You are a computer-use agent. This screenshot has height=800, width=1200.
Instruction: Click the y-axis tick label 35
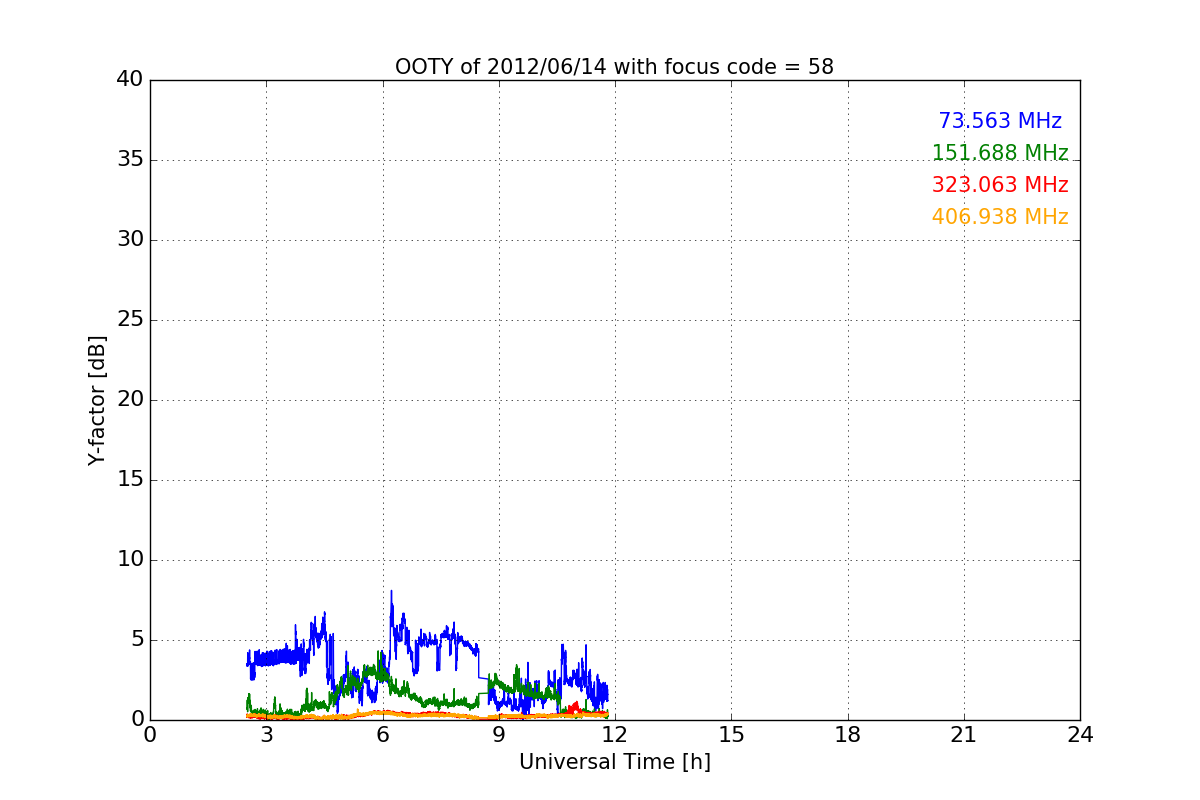point(130,160)
